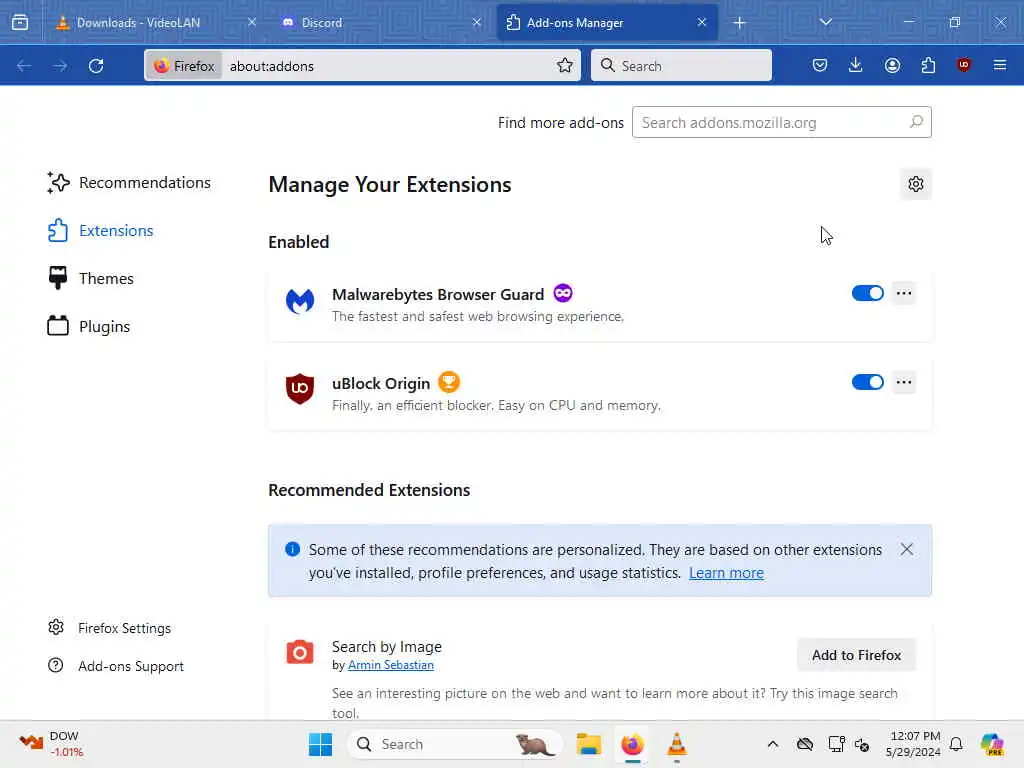1024x768 pixels.
Task: Open VLC cone icon in taskbar
Action: pyautogui.click(x=677, y=744)
